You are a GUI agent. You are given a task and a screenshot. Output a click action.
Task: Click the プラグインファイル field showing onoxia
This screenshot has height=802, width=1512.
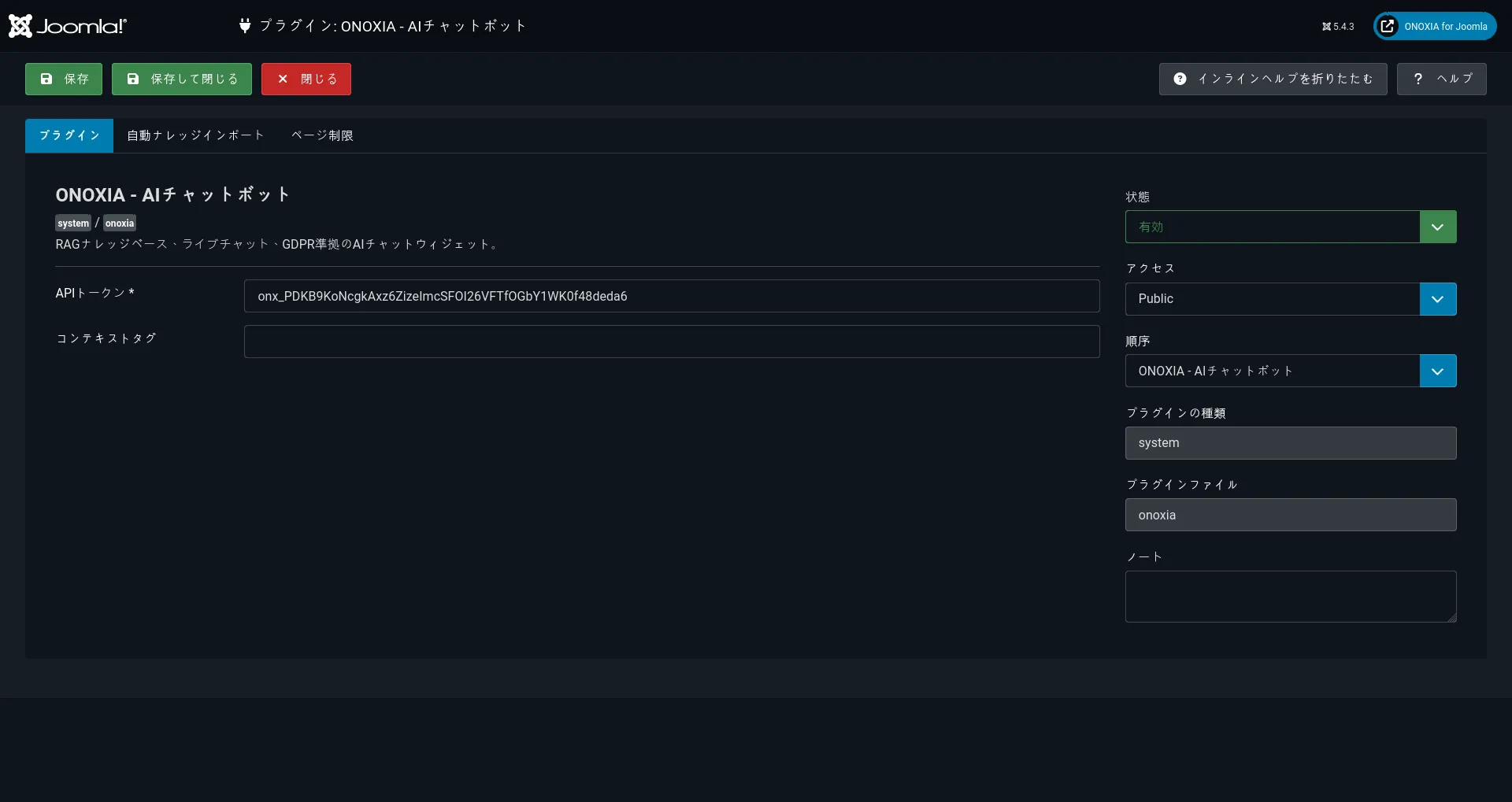1291,515
